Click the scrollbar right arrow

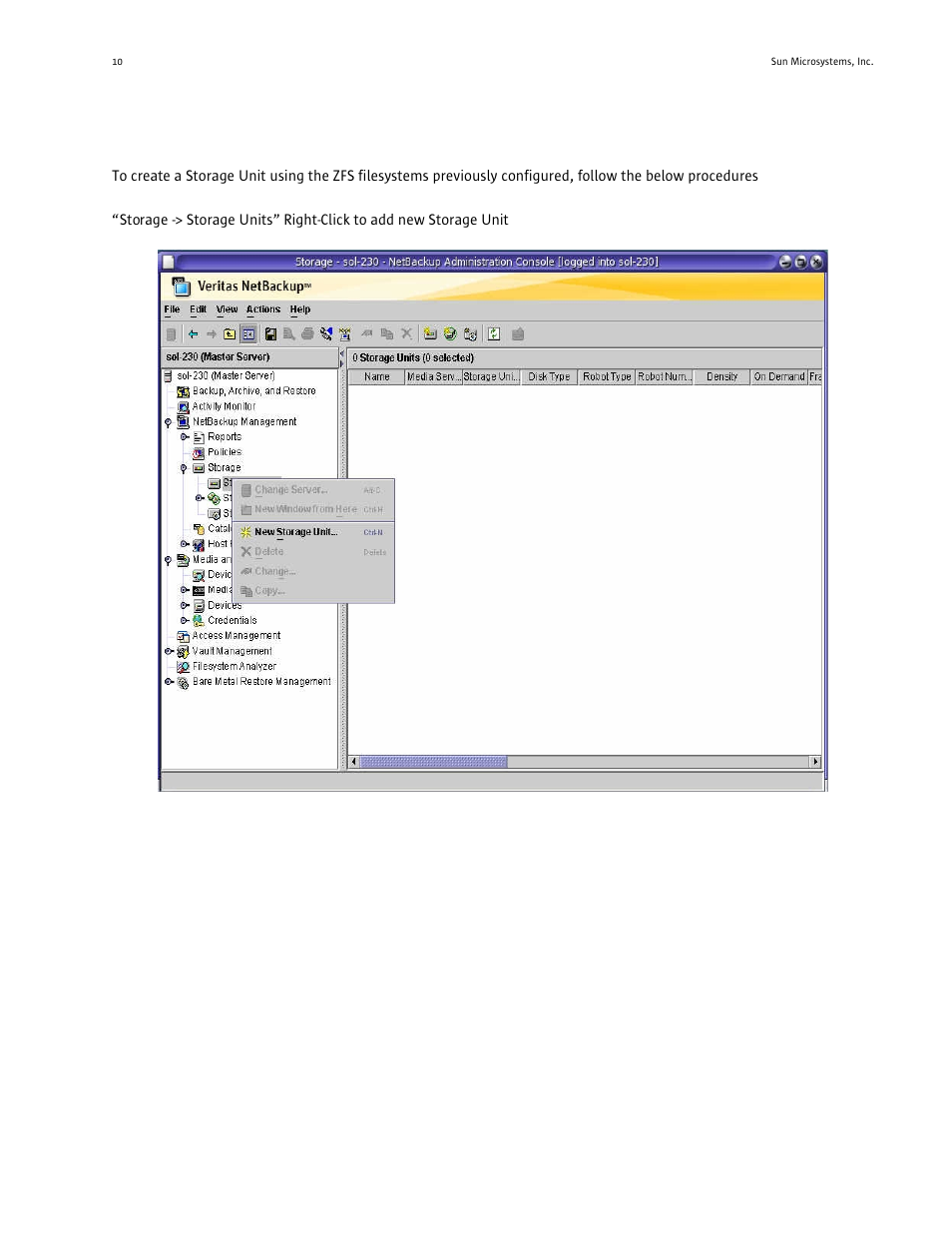815,762
